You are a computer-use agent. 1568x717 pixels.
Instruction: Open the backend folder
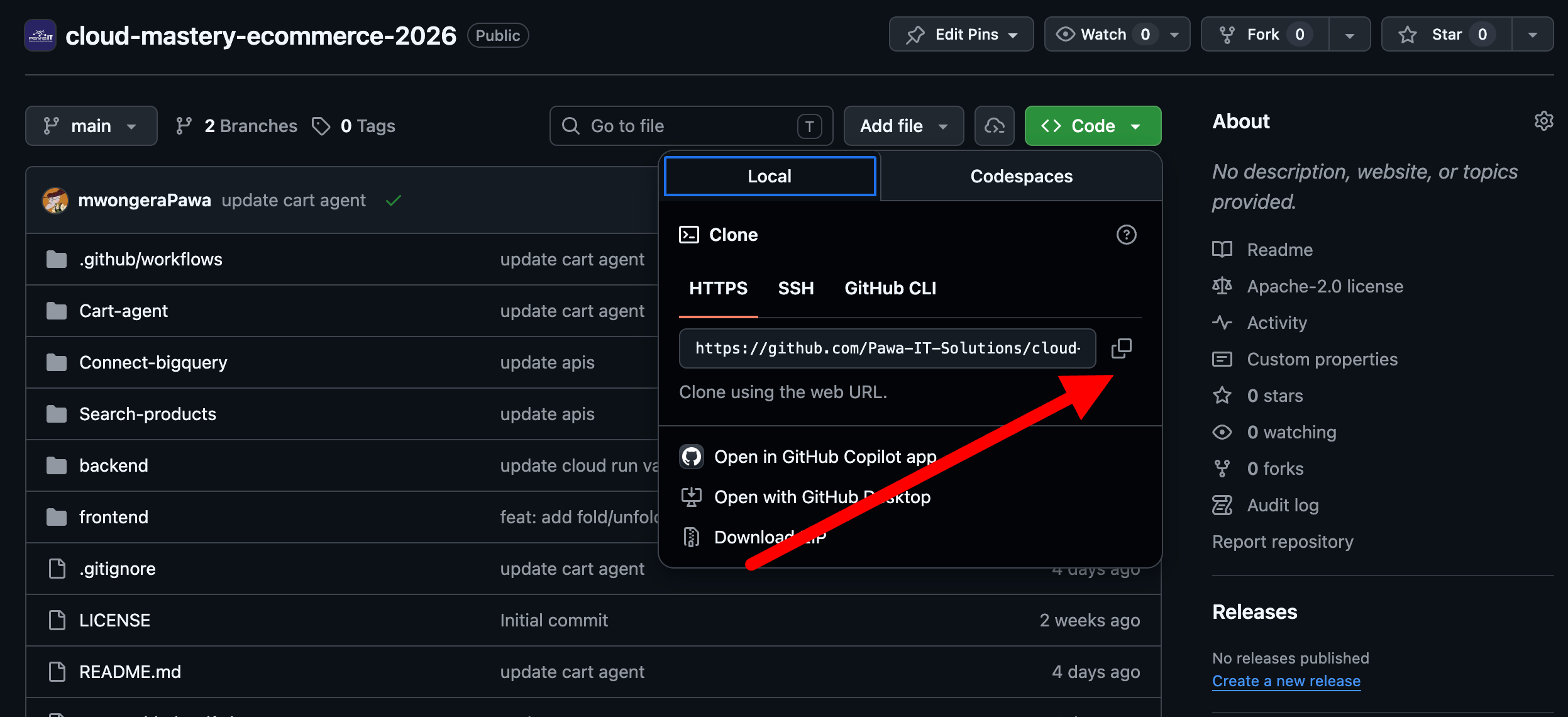[113, 465]
